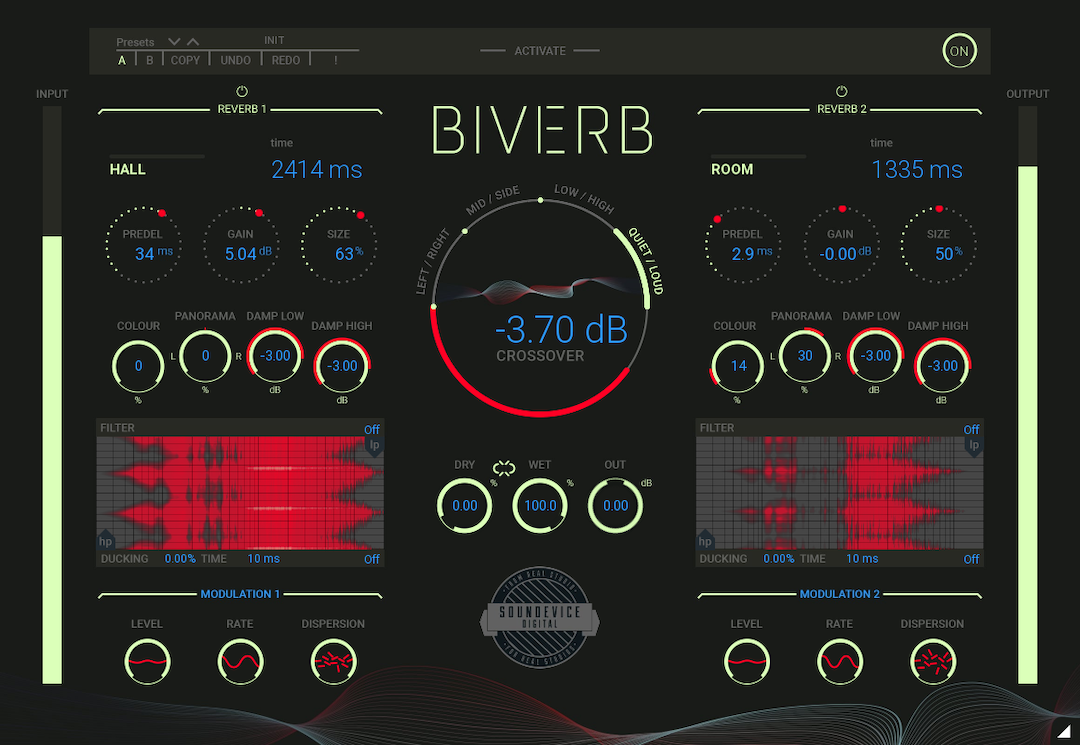Click Modulation 1 Level waveform knob
The height and width of the screenshot is (745, 1080).
[147, 661]
